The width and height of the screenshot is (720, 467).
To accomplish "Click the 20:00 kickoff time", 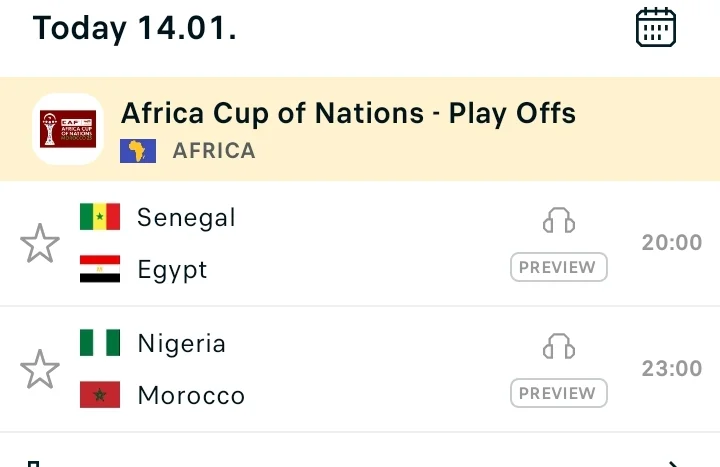I will coord(671,243).
